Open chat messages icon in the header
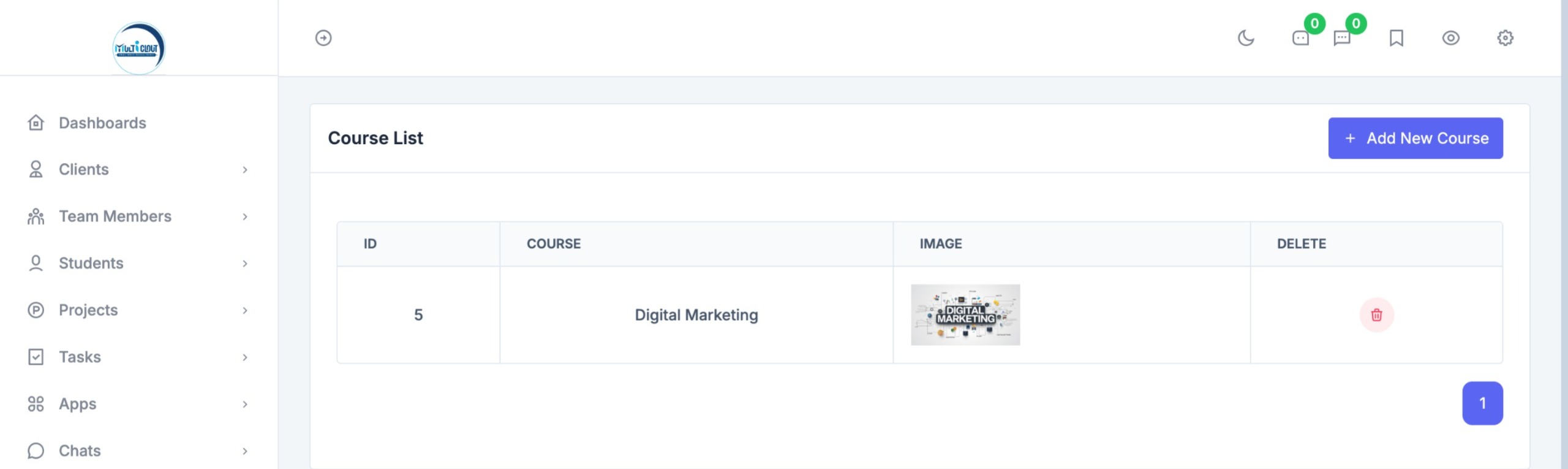Screen dimensions: 1568x469 (1342, 38)
